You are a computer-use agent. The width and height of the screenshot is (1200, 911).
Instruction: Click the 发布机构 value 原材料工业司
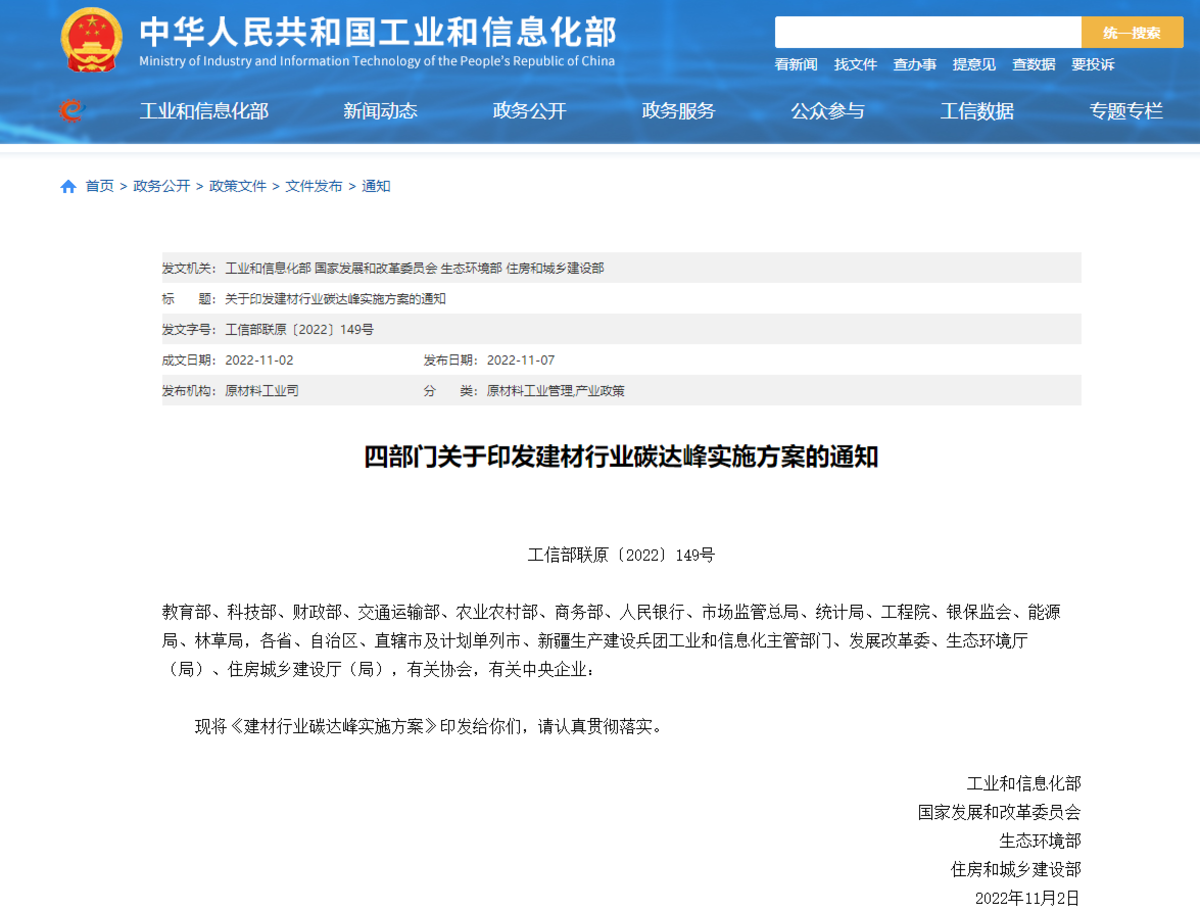coord(262,391)
